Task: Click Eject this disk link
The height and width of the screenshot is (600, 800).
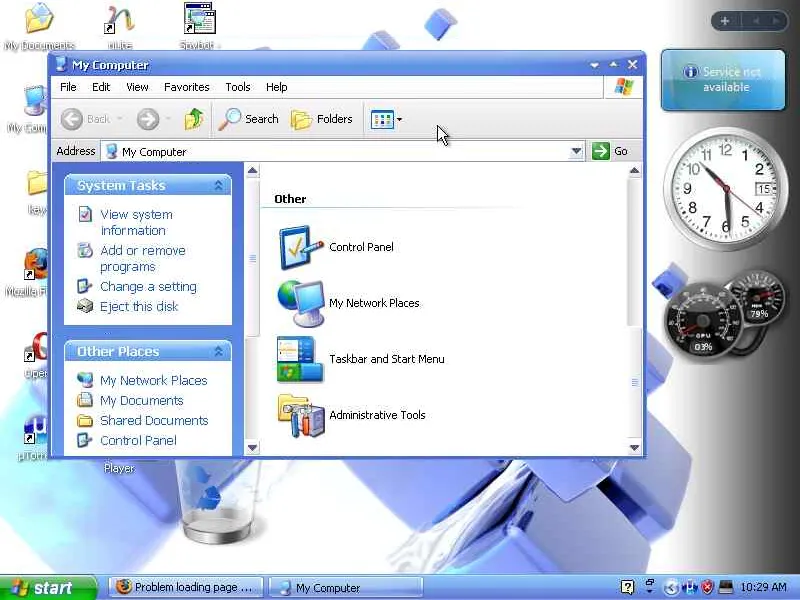Action: (139, 307)
